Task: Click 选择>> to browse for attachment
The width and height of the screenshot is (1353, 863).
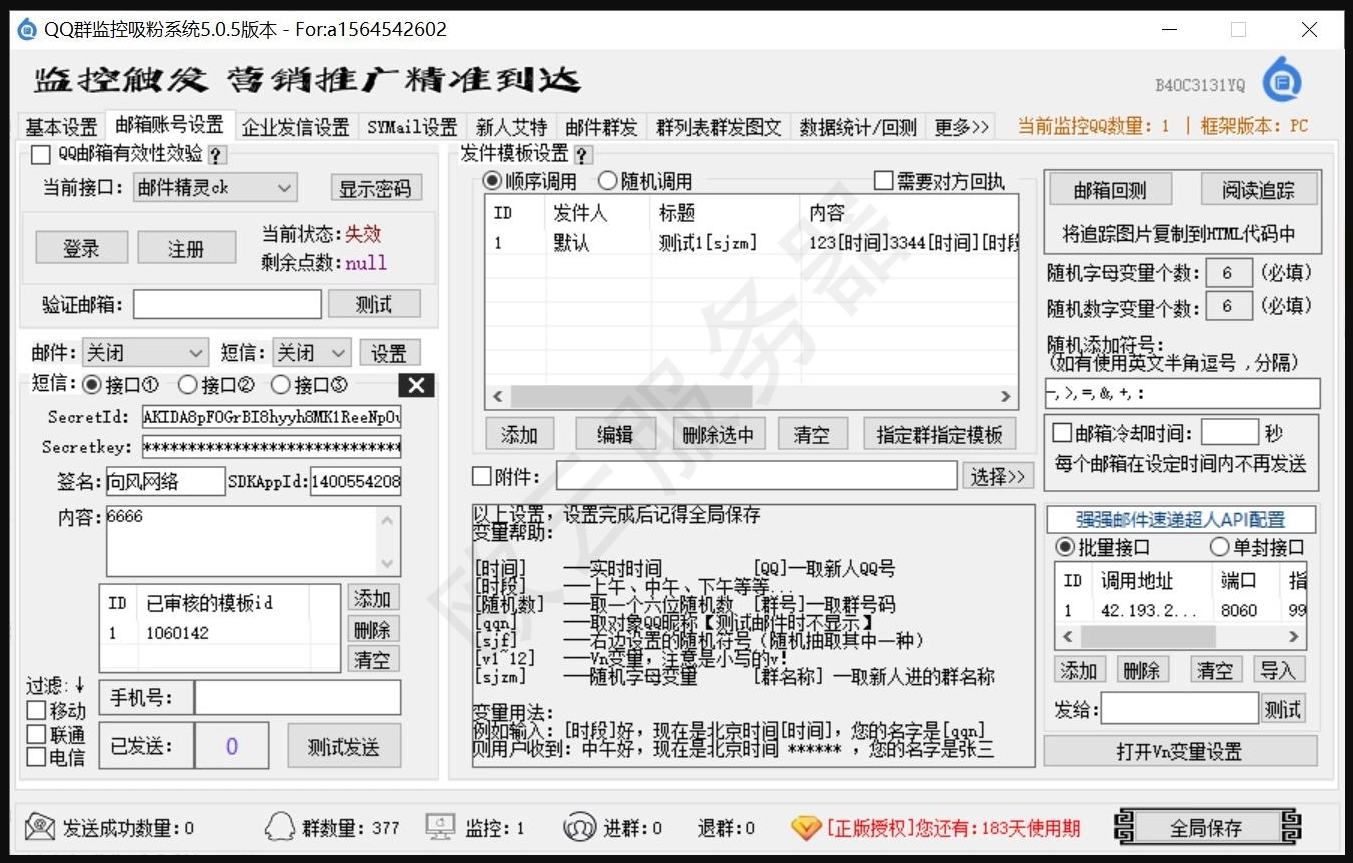Action: 998,477
